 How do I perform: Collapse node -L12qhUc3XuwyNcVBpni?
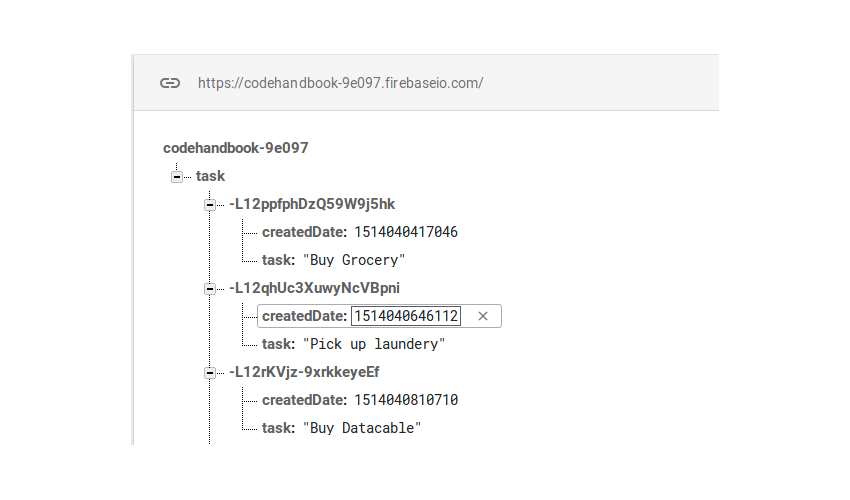coord(210,289)
